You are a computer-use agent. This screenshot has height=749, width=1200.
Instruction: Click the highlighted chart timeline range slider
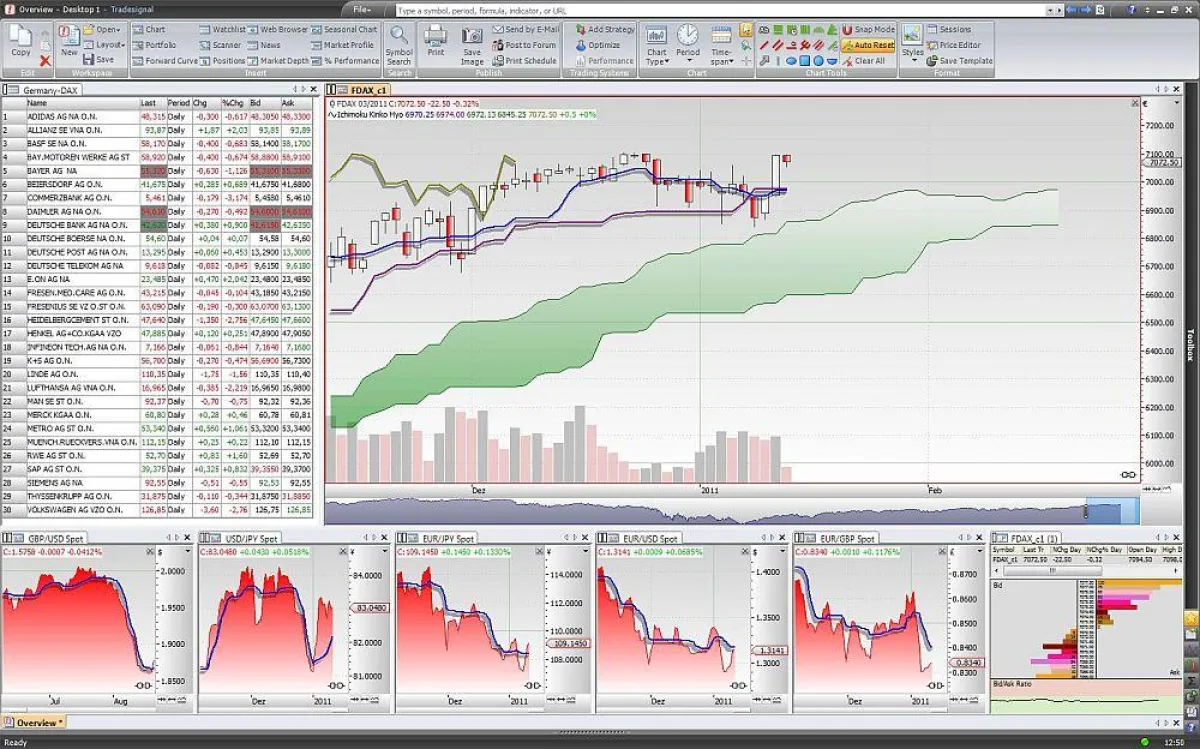pos(1112,511)
